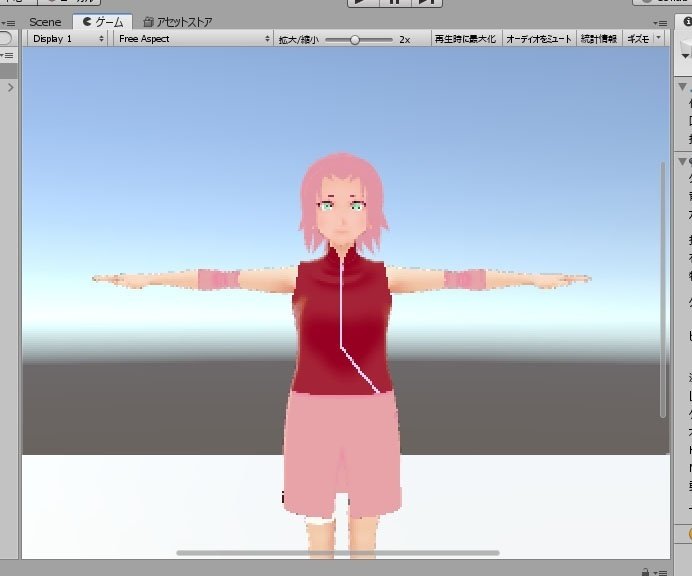Open the lower left panel options menu icon
This screenshot has height=576, width=692.
7,55
